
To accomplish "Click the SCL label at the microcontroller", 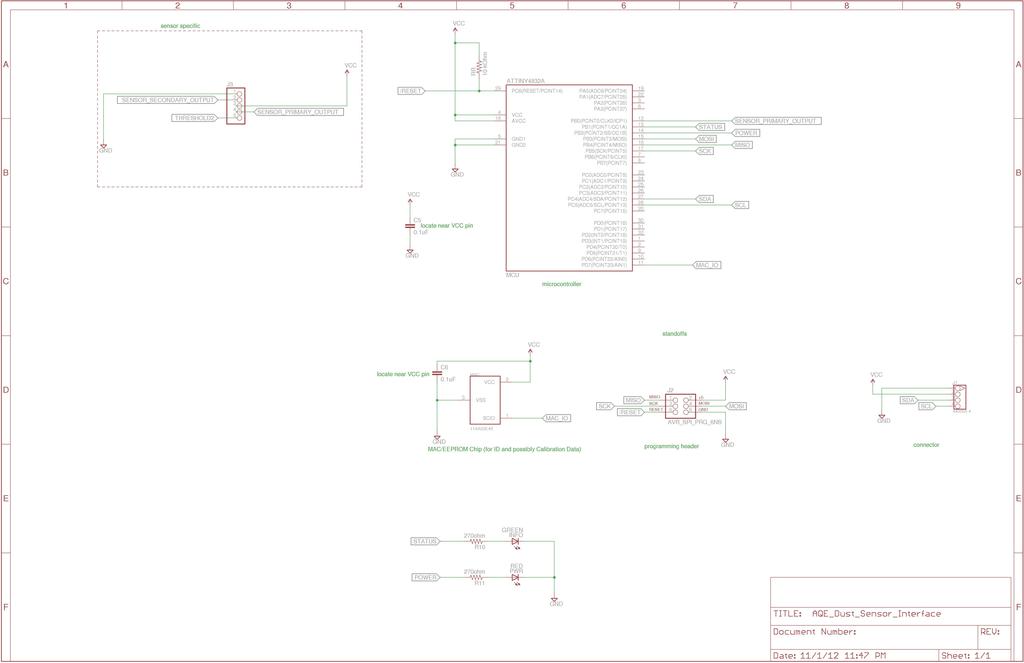I will click(740, 205).
